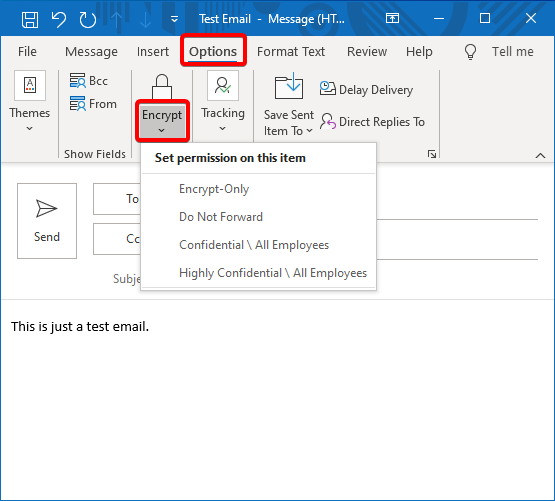Undo the last action
The height and width of the screenshot is (501, 555).
click(x=59, y=19)
